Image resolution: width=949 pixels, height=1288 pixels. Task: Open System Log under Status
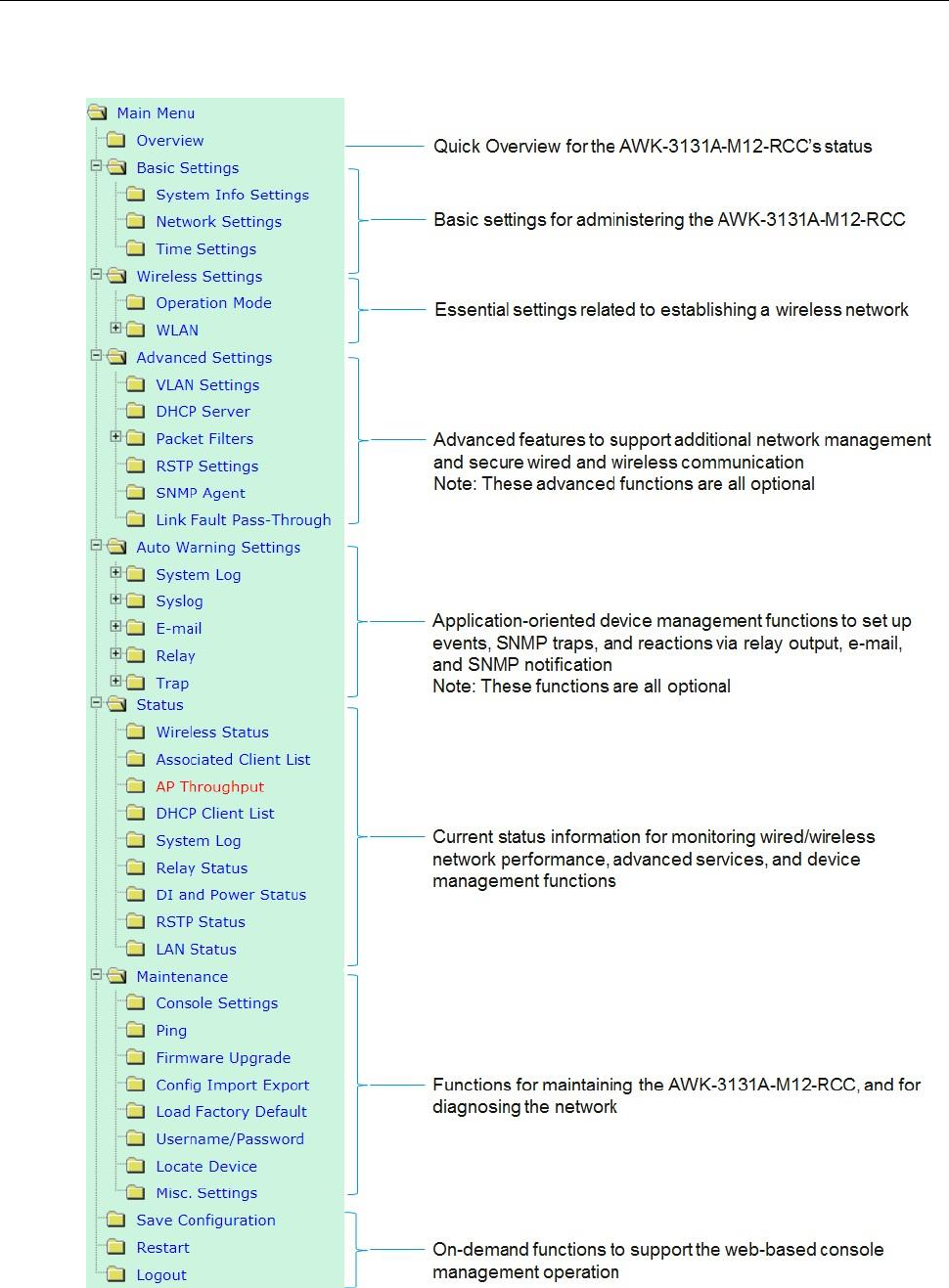tap(199, 841)
